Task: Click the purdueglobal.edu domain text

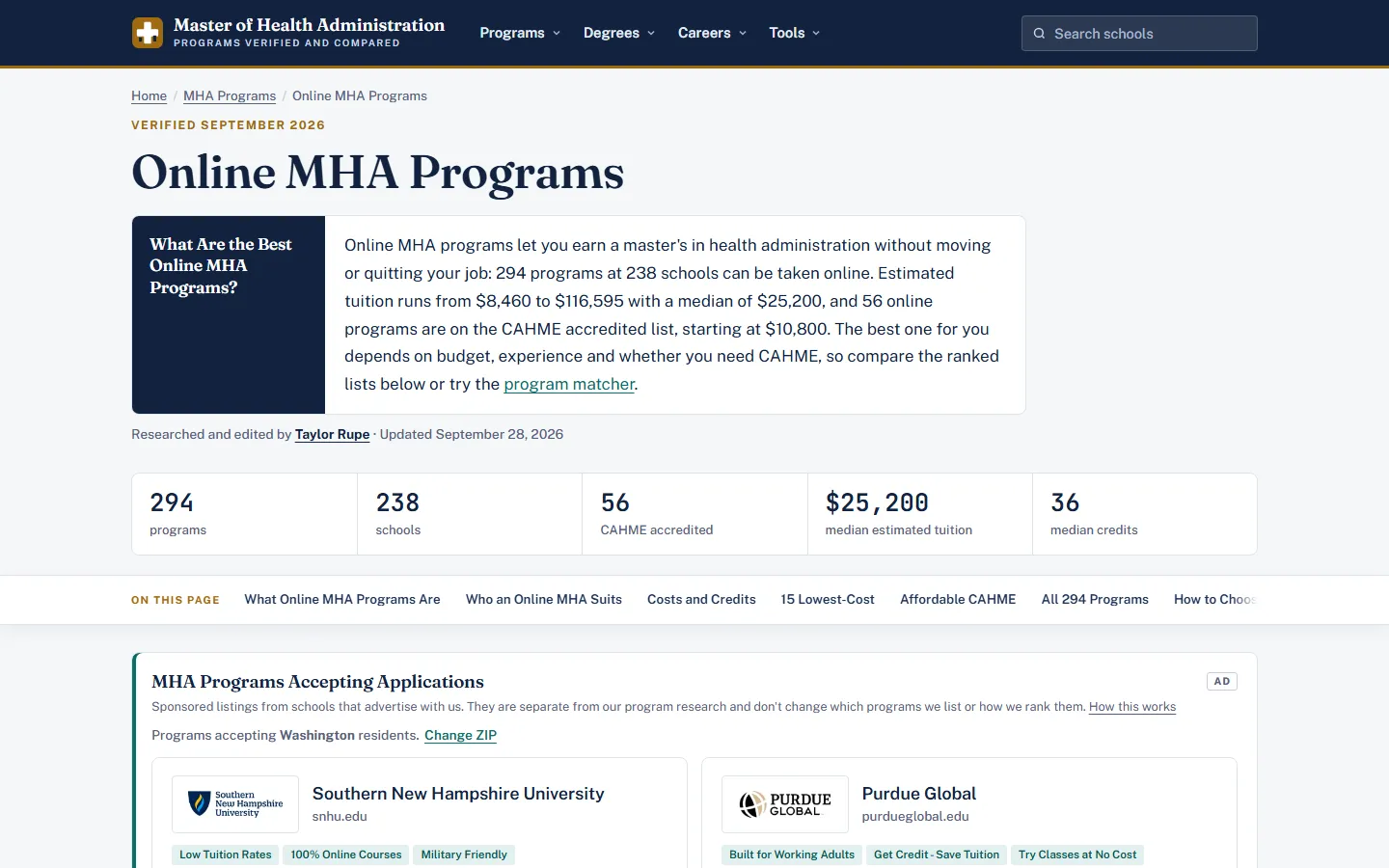Action: [915, 816]
